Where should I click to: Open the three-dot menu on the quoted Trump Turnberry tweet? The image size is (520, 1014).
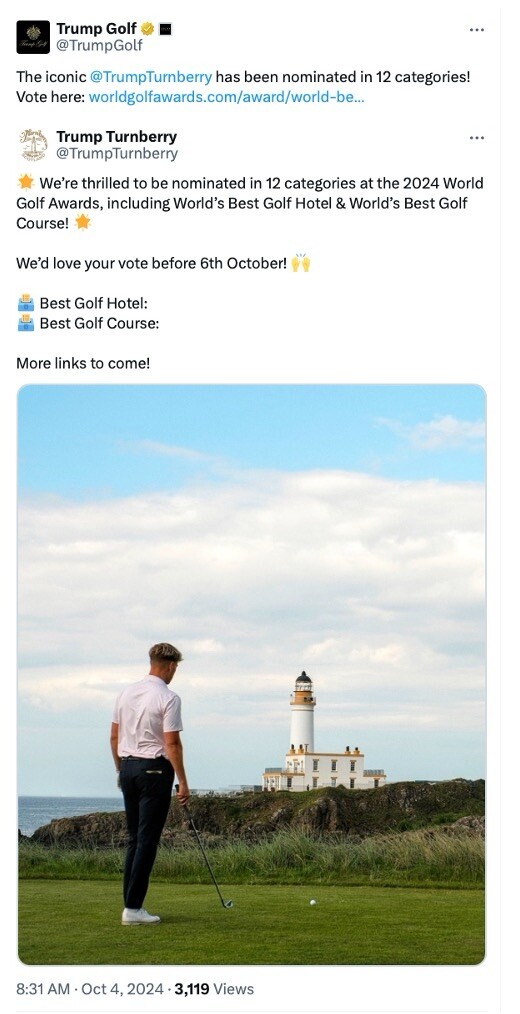pos(477,138)
